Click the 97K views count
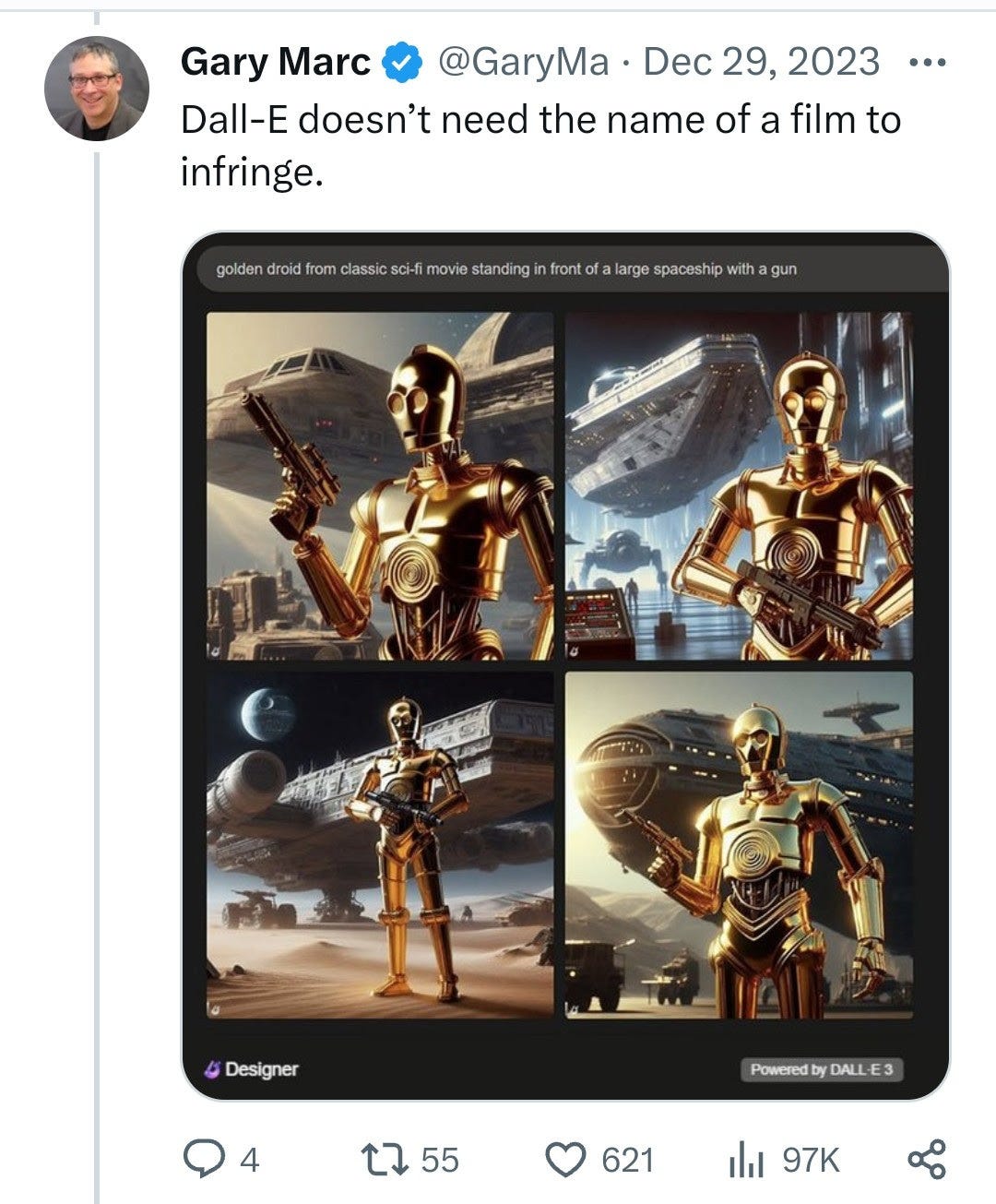The width and height of the screenshot is (996, 1204). tap(812, 1160)
